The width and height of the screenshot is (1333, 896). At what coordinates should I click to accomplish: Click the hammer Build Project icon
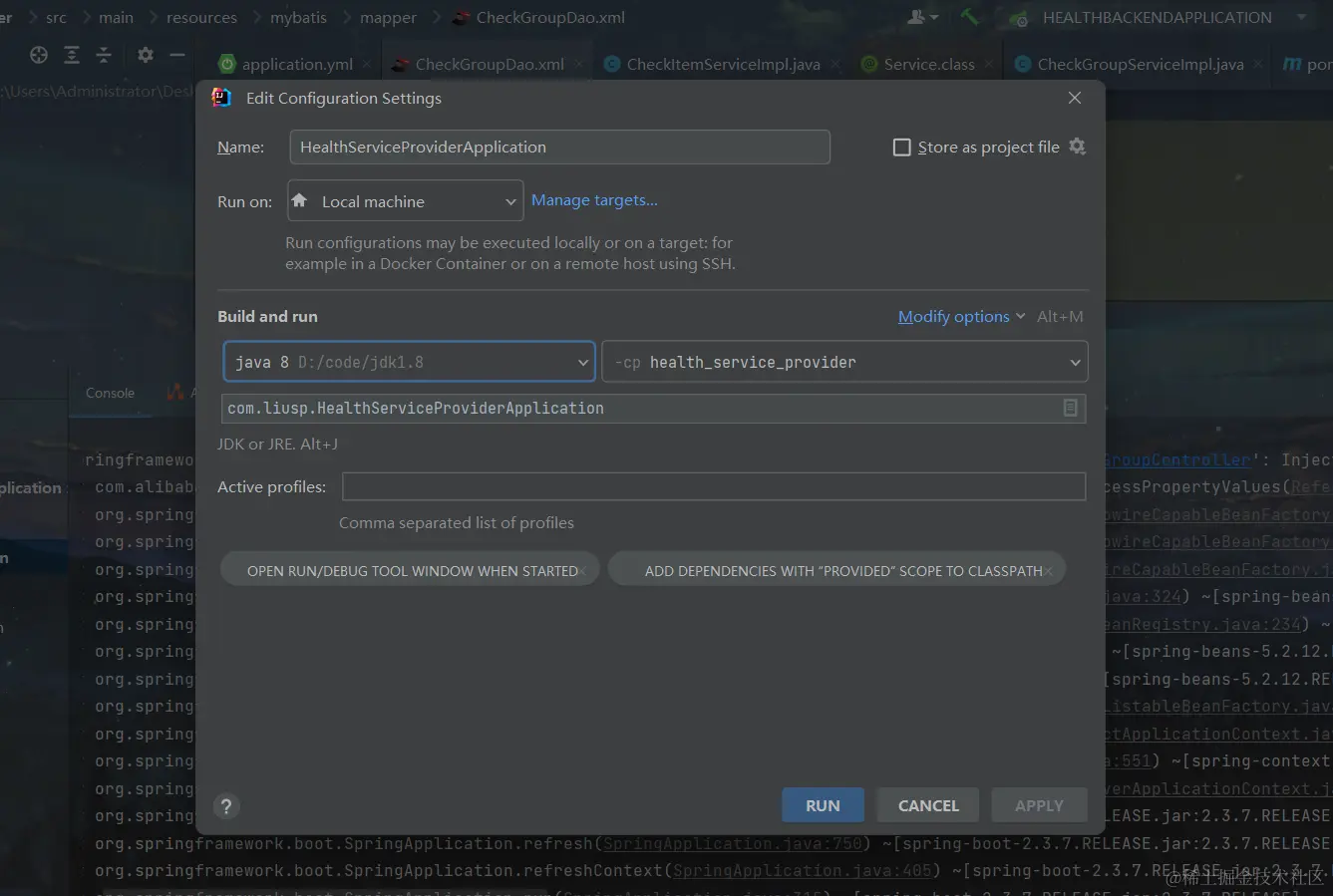969,17
